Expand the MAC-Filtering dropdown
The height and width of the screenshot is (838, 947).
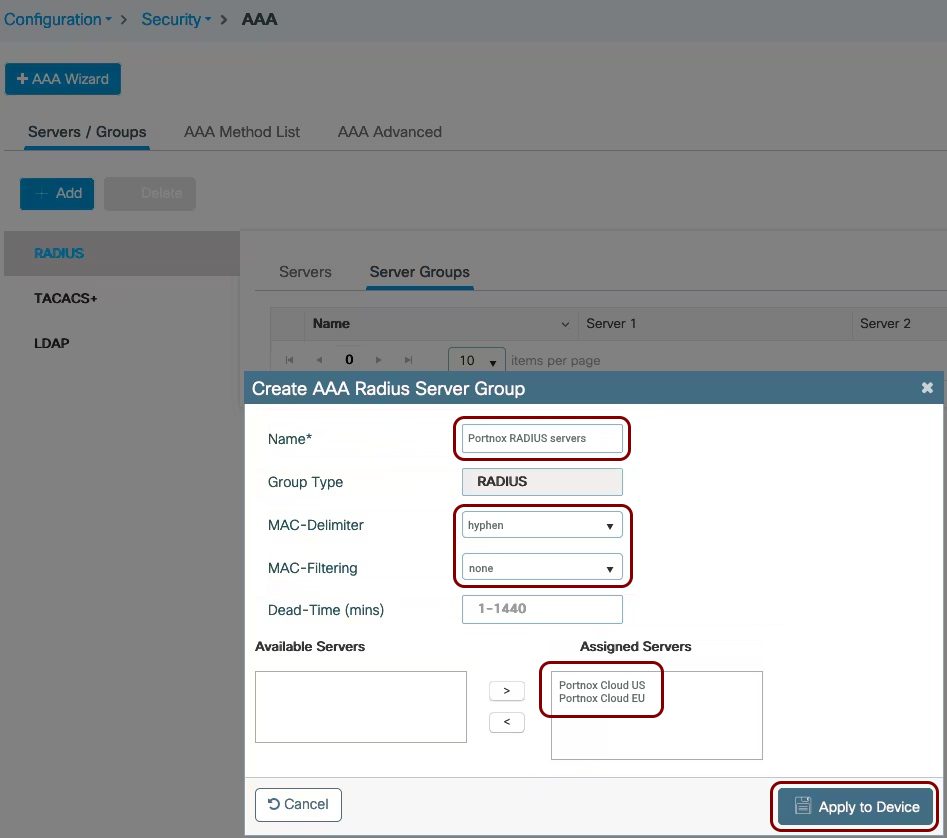[542, 568]
